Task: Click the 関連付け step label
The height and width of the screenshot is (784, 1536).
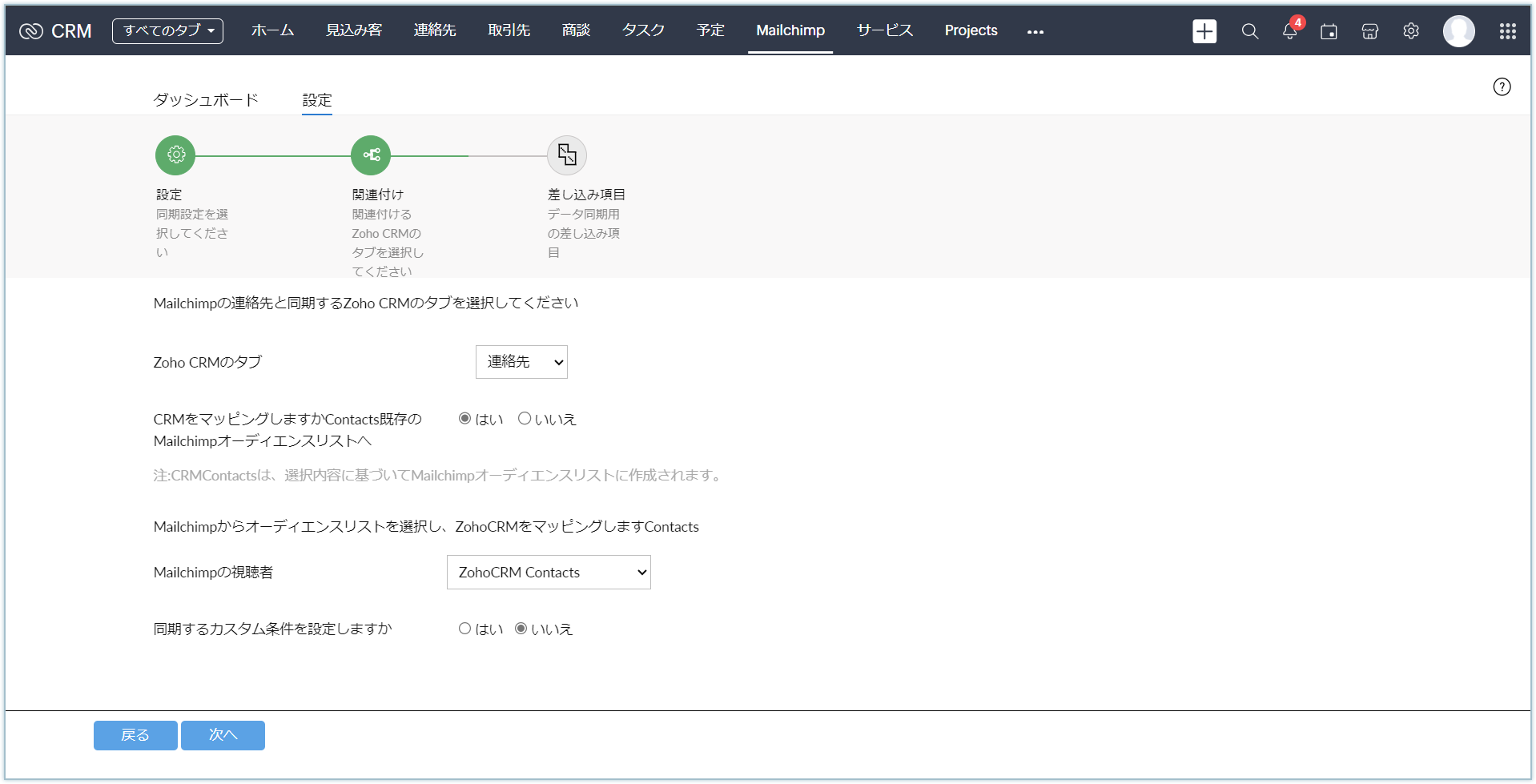Action: pos(378,195)
